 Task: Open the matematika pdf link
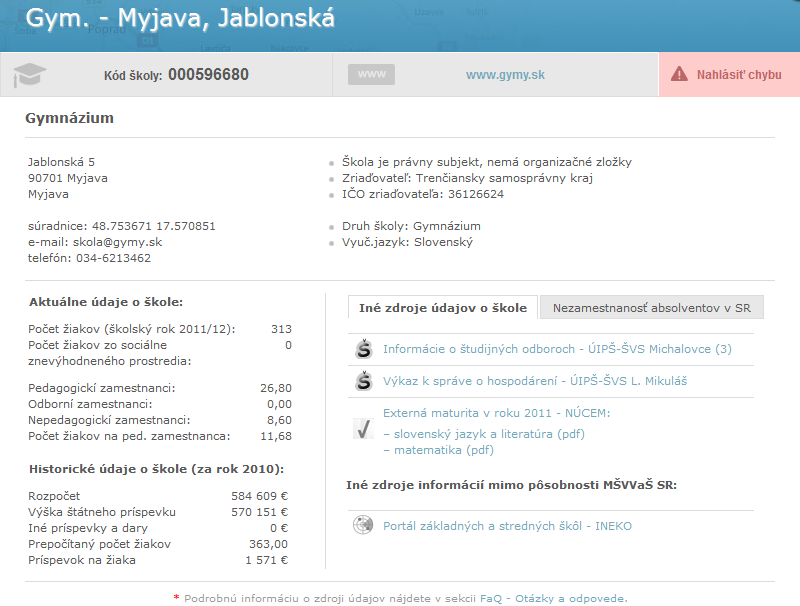coord(444,450)
